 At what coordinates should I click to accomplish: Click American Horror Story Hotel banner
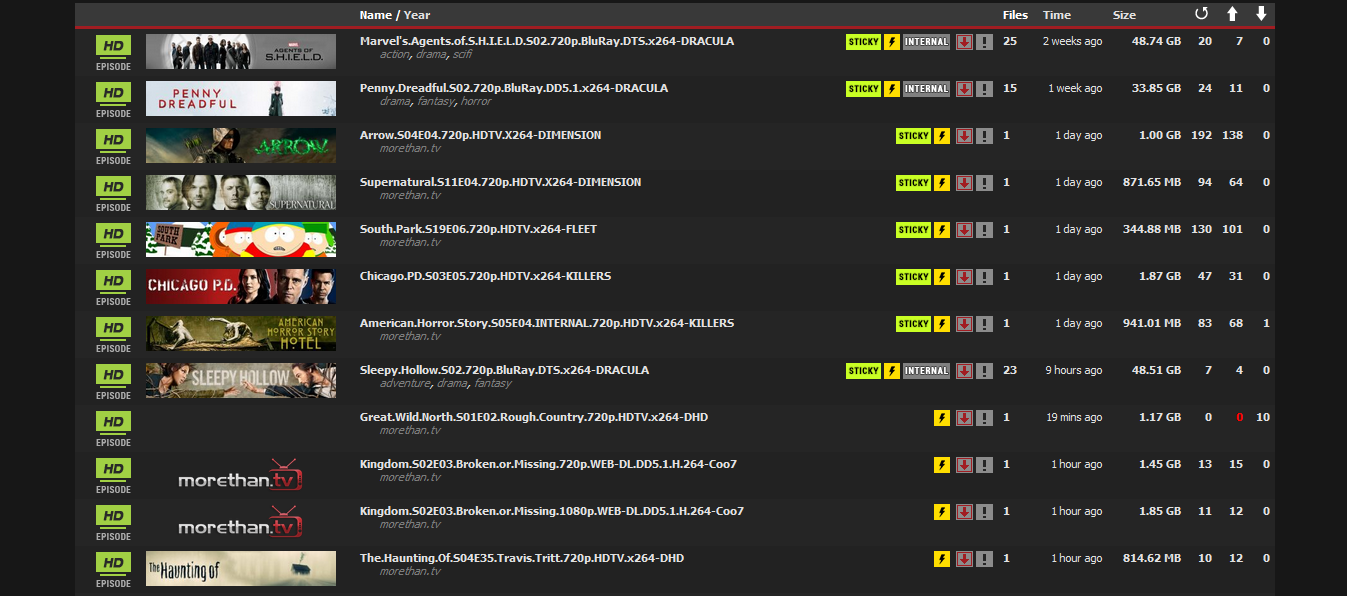[241, 334]
